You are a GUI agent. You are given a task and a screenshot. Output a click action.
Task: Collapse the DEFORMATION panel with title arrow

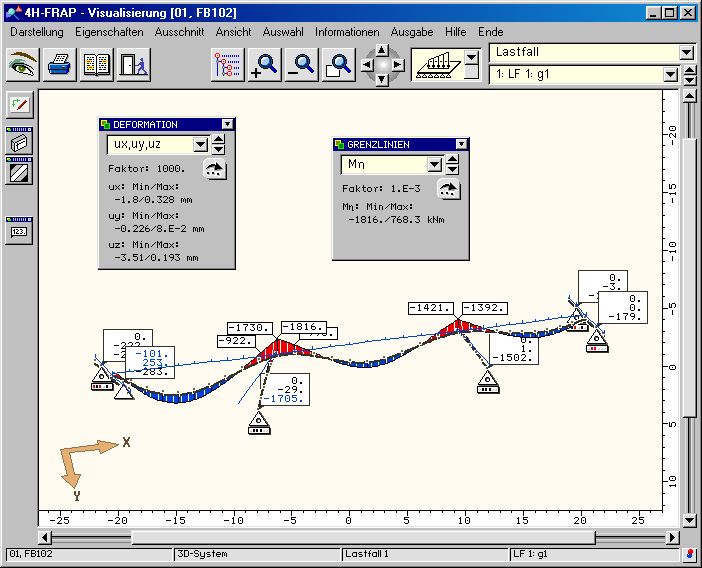point(228,125)
